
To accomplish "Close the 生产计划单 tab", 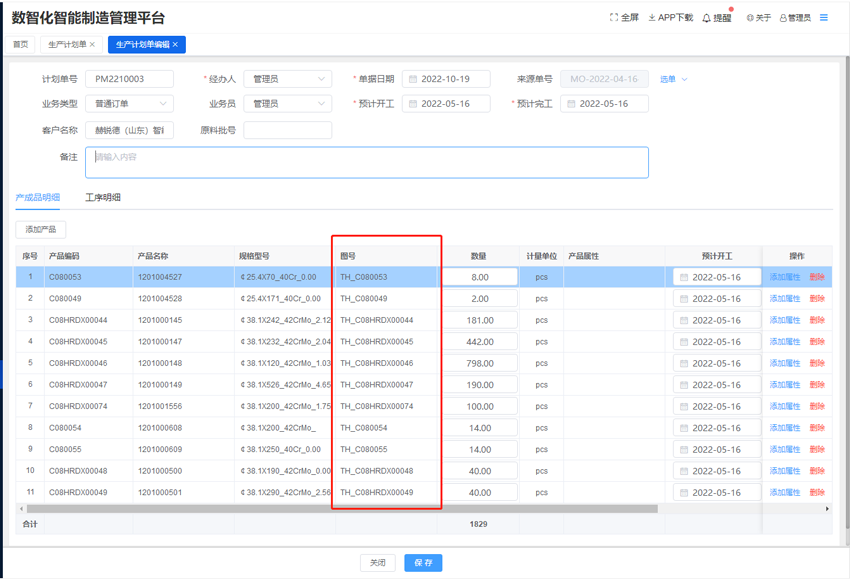I will click(92, 44).
